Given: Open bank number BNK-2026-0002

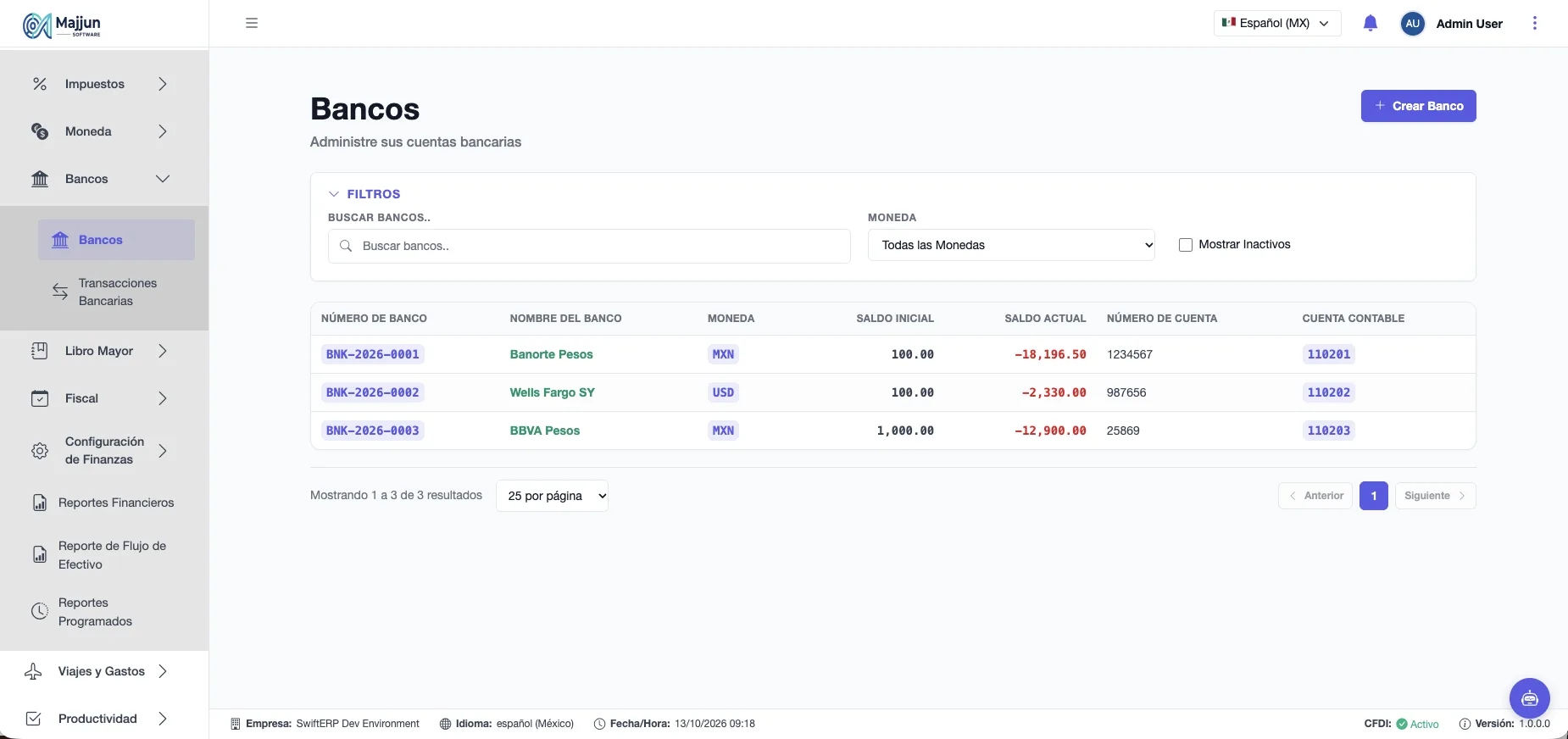Looking at the screenshot, I should click(373, 392).
